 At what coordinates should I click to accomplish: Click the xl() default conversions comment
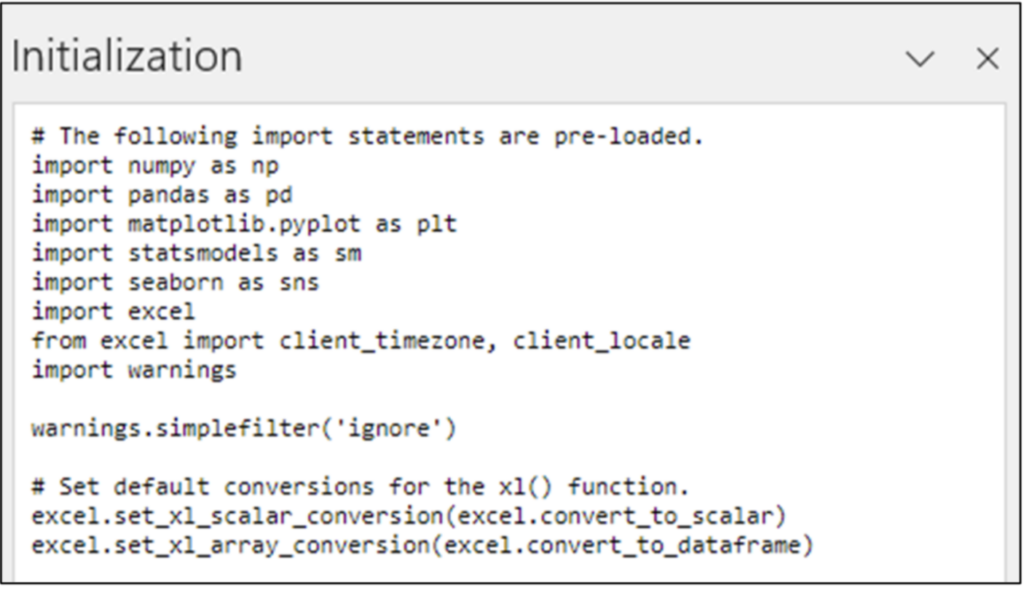[x=360, y=488]
